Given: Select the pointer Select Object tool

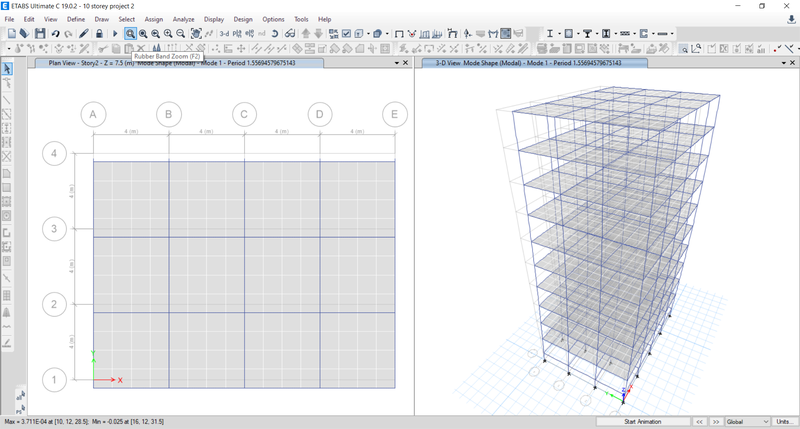Looking at the screenshot, I should pos(7,68).
